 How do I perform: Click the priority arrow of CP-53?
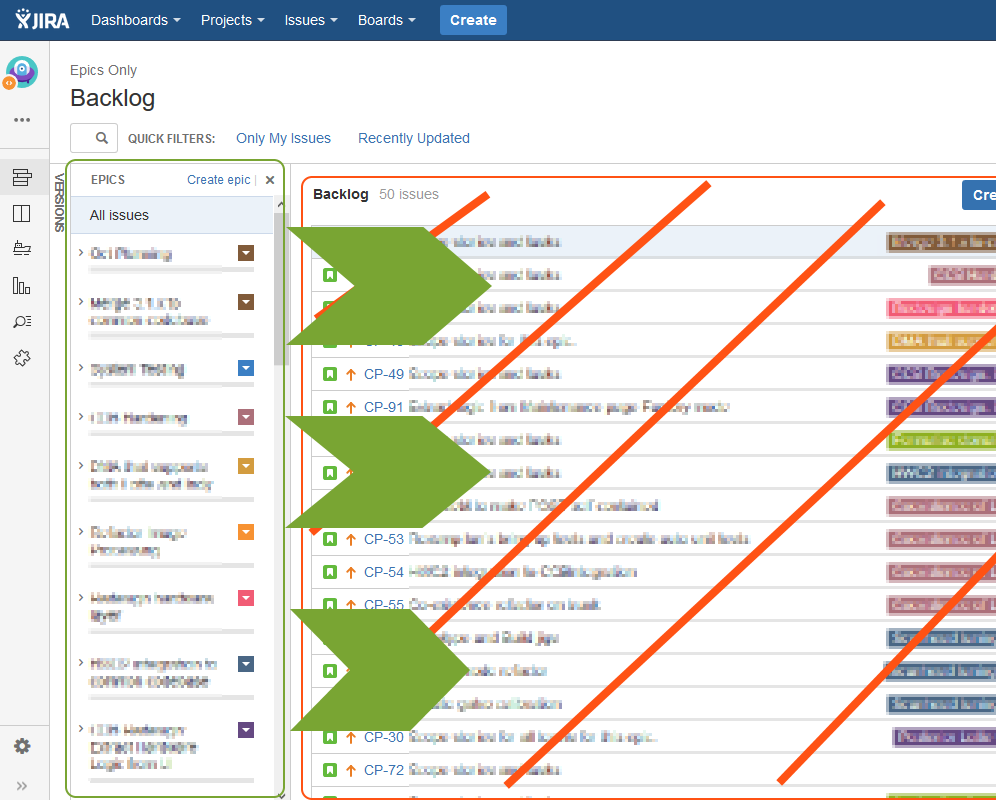[x=351, y=539]
